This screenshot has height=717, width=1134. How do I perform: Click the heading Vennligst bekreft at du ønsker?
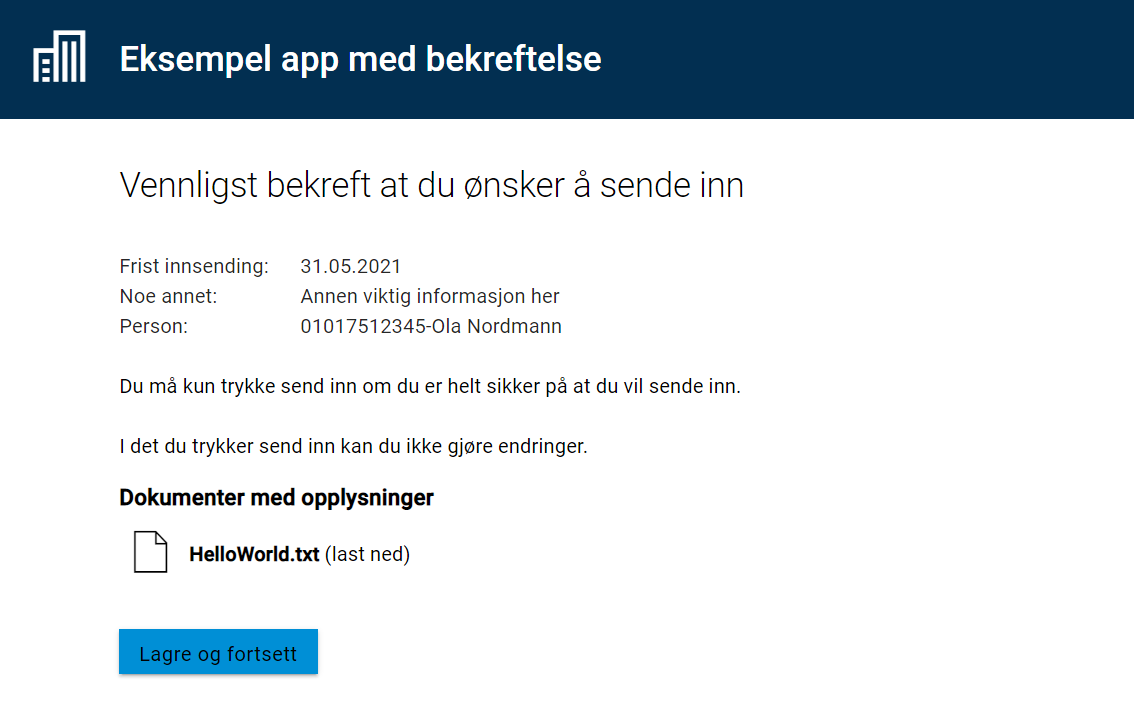(x=432, y=185)
